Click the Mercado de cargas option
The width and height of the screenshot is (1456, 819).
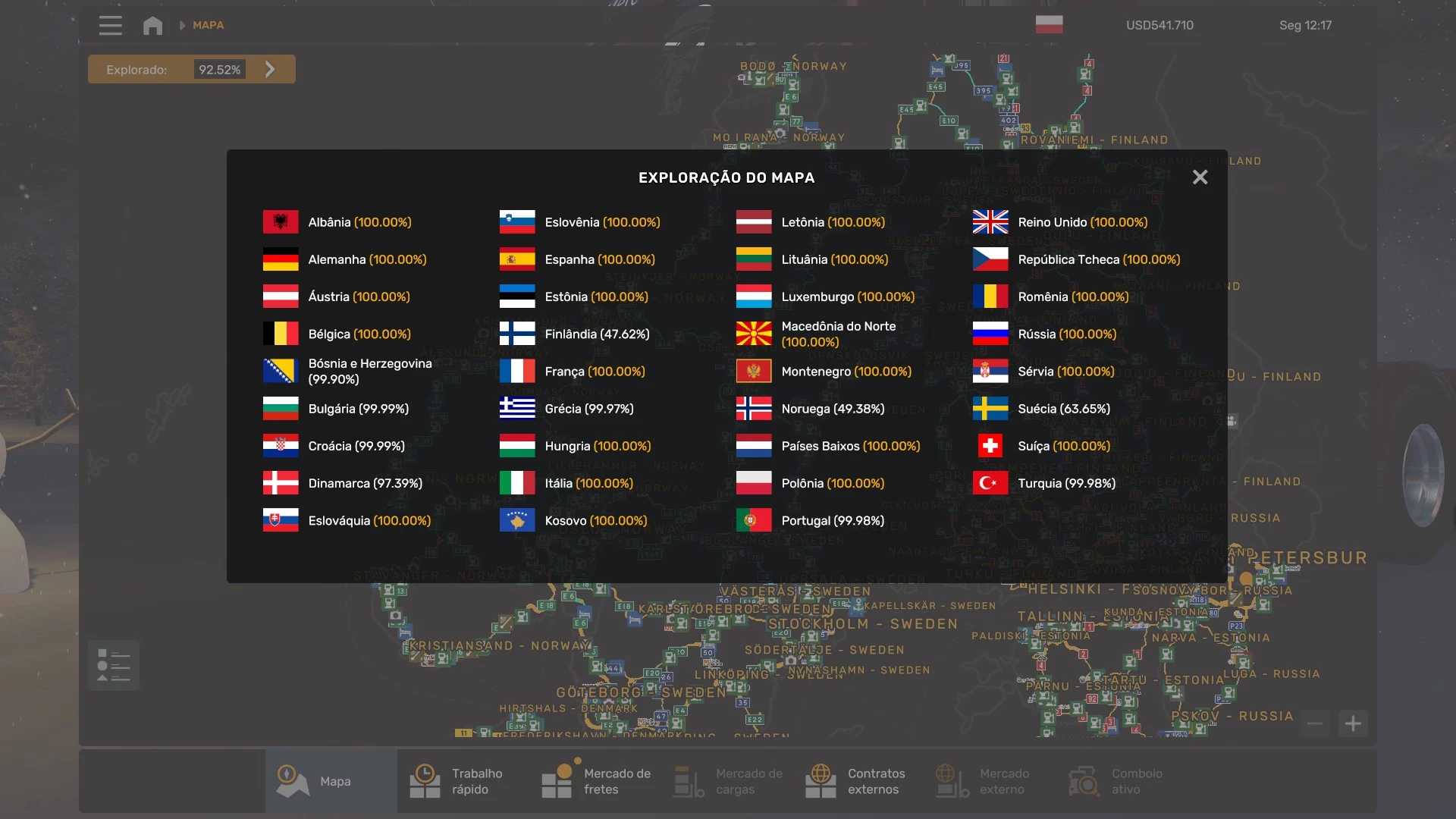tap(729, 781)
